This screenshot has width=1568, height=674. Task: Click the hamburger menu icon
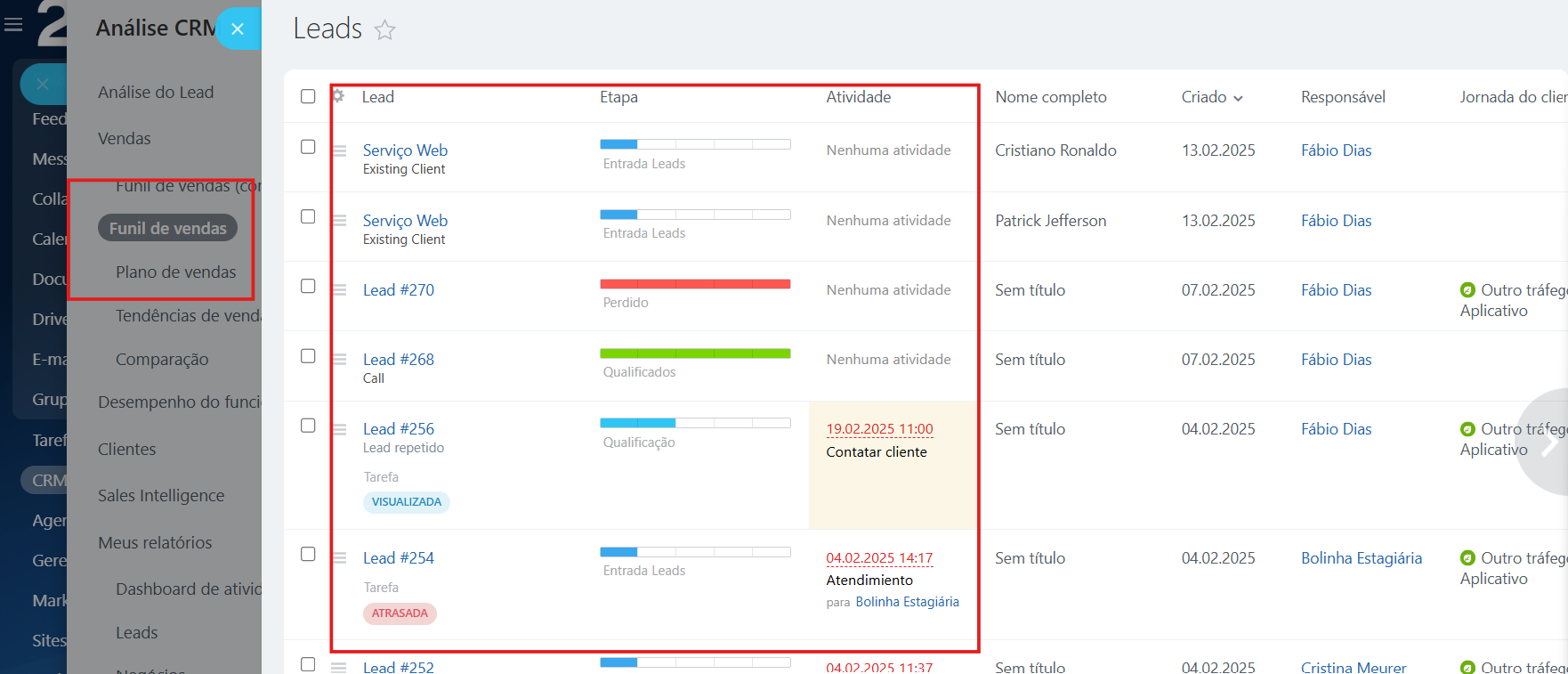[x=13, y=25]
